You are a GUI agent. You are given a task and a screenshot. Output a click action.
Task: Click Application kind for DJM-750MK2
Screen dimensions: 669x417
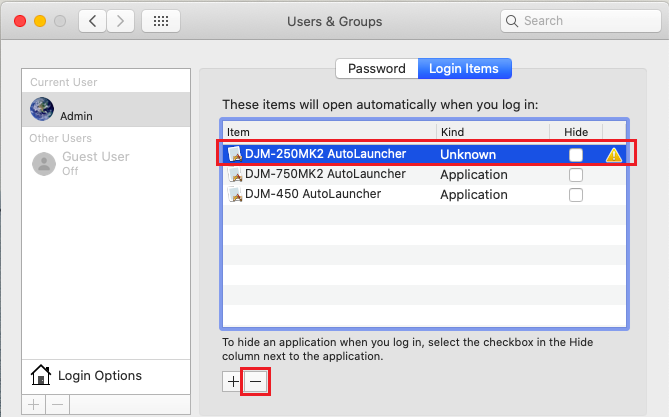pyautogui.click(x=474, y=175)
